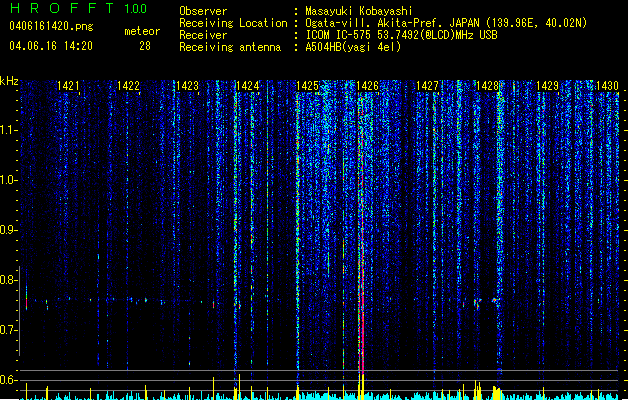Click the 1429 time marker
This screenshot has height=400, width=629.
(547, 86)
